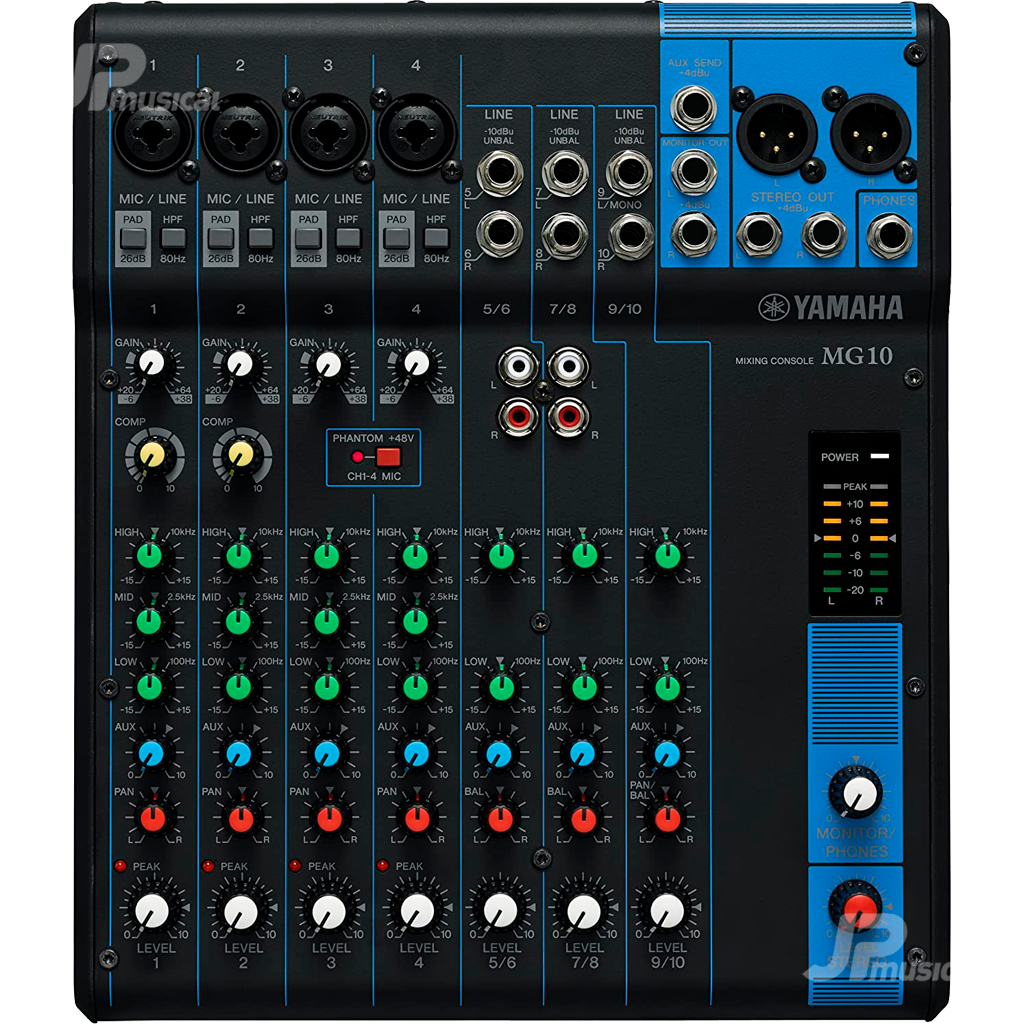Click the red RCA R jack for channel 5/6
Viewport: 1024px width, 1024px height.
point(519,416)
